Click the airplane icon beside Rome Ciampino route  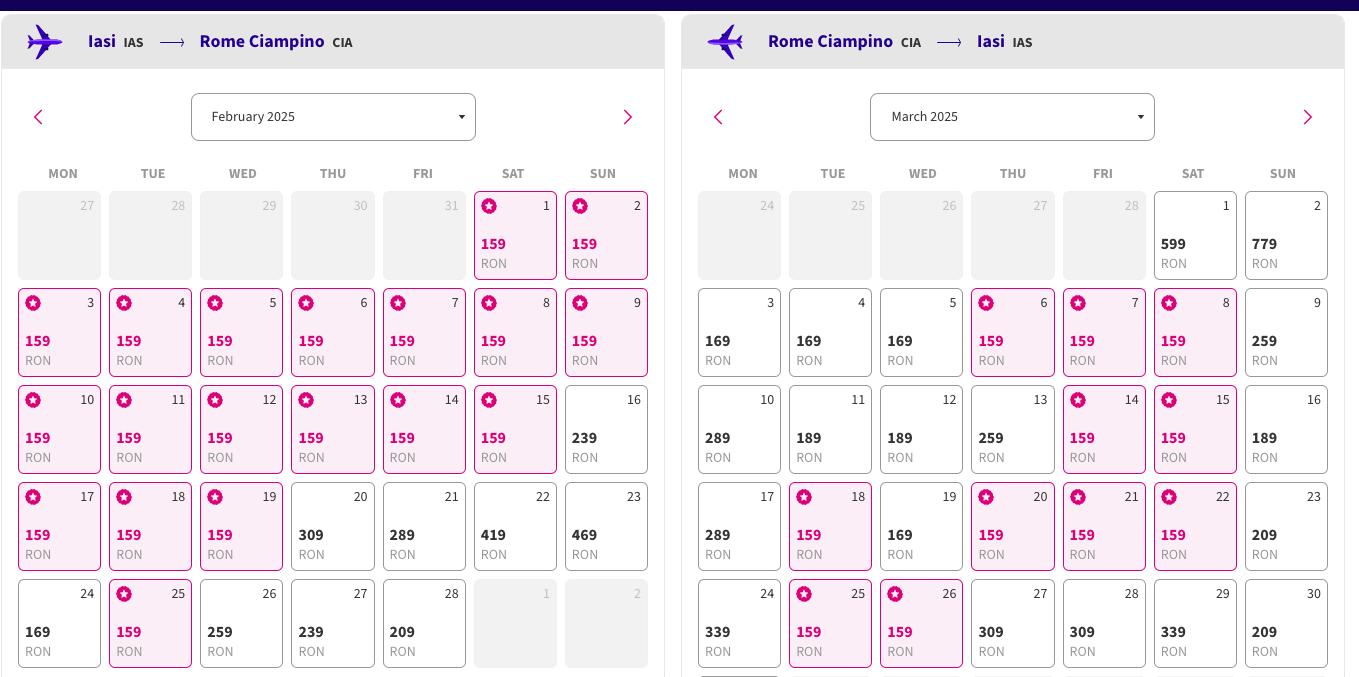click(724, 41)
